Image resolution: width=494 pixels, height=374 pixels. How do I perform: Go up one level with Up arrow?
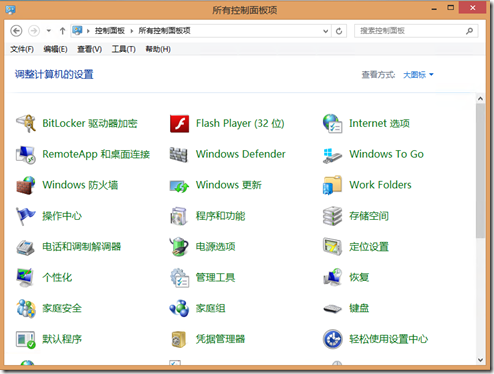(62, 31)
